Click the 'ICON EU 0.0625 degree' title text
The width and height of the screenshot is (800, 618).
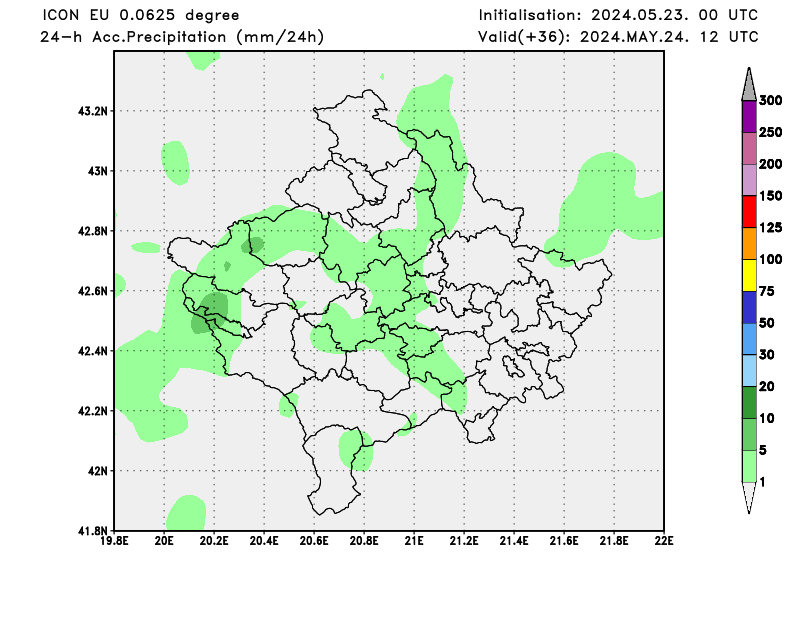point(140,15)
